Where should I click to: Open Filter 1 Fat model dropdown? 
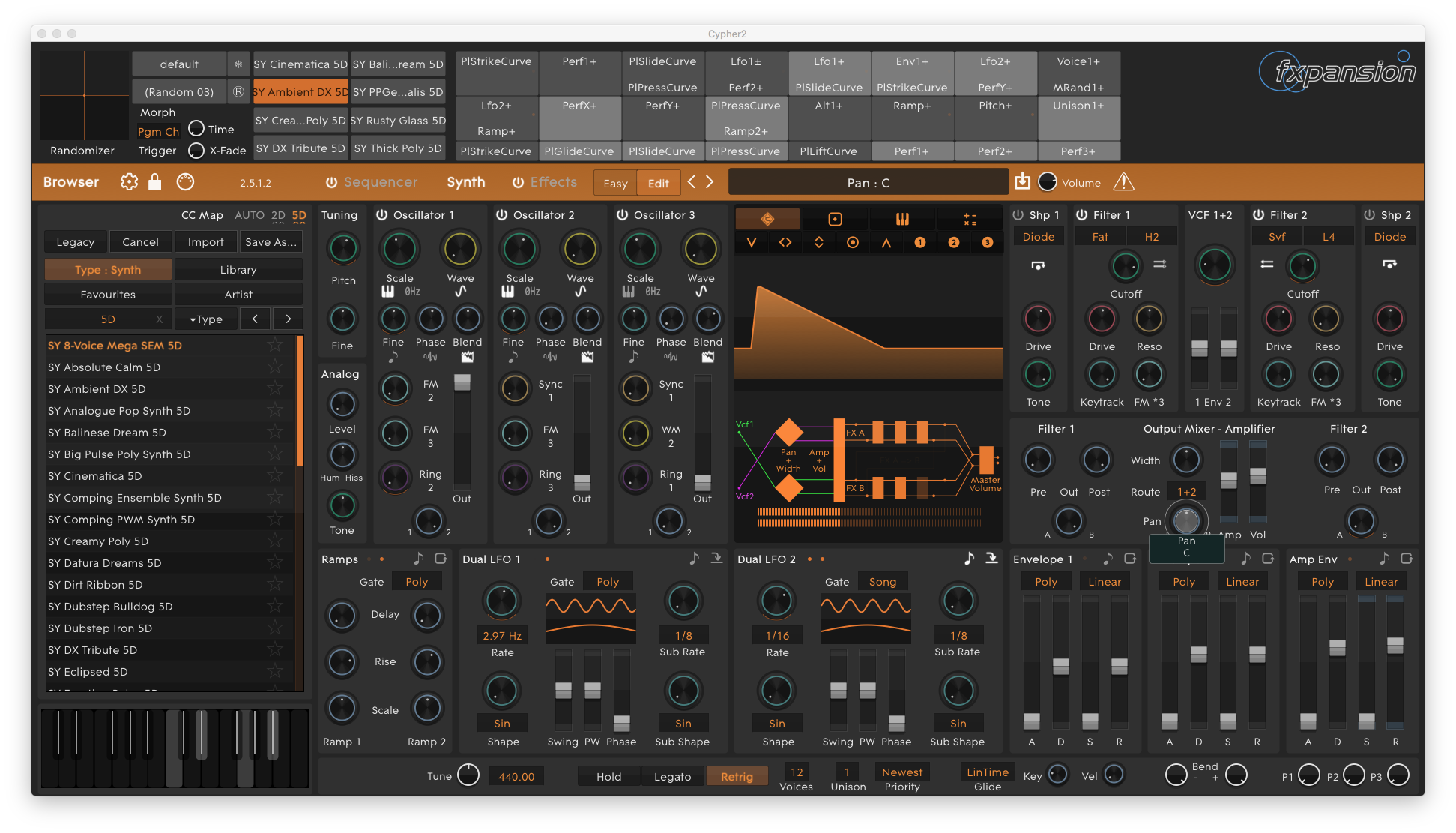click(x=1099, y=237)
